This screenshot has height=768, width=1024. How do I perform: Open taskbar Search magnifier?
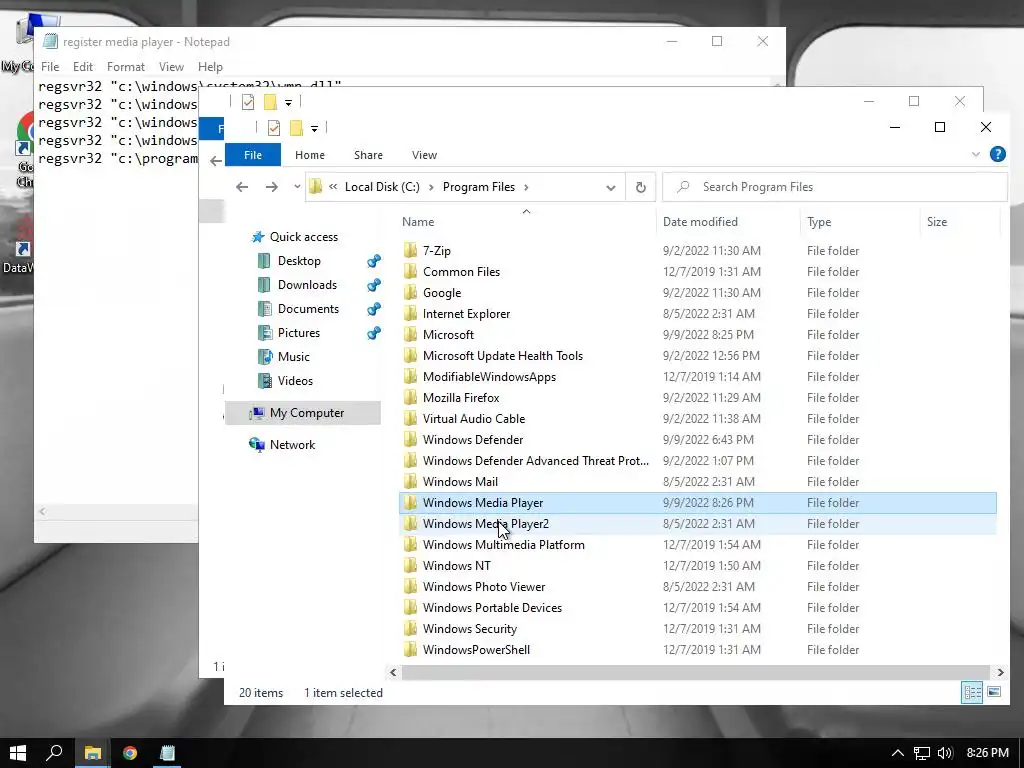click(54, 753)
